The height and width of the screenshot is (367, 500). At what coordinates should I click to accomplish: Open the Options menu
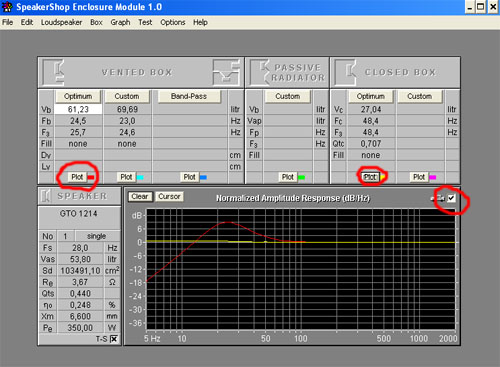coord(173,22)
